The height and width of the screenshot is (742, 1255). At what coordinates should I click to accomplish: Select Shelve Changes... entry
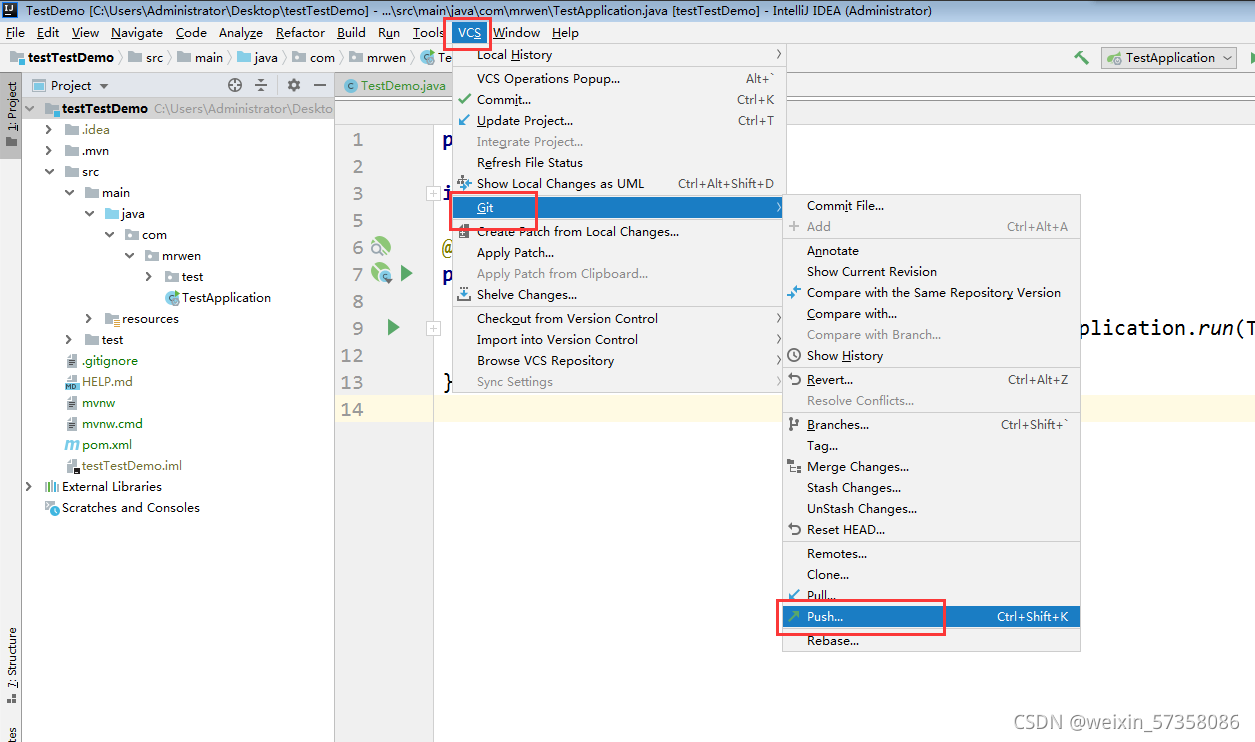[619, 295]
